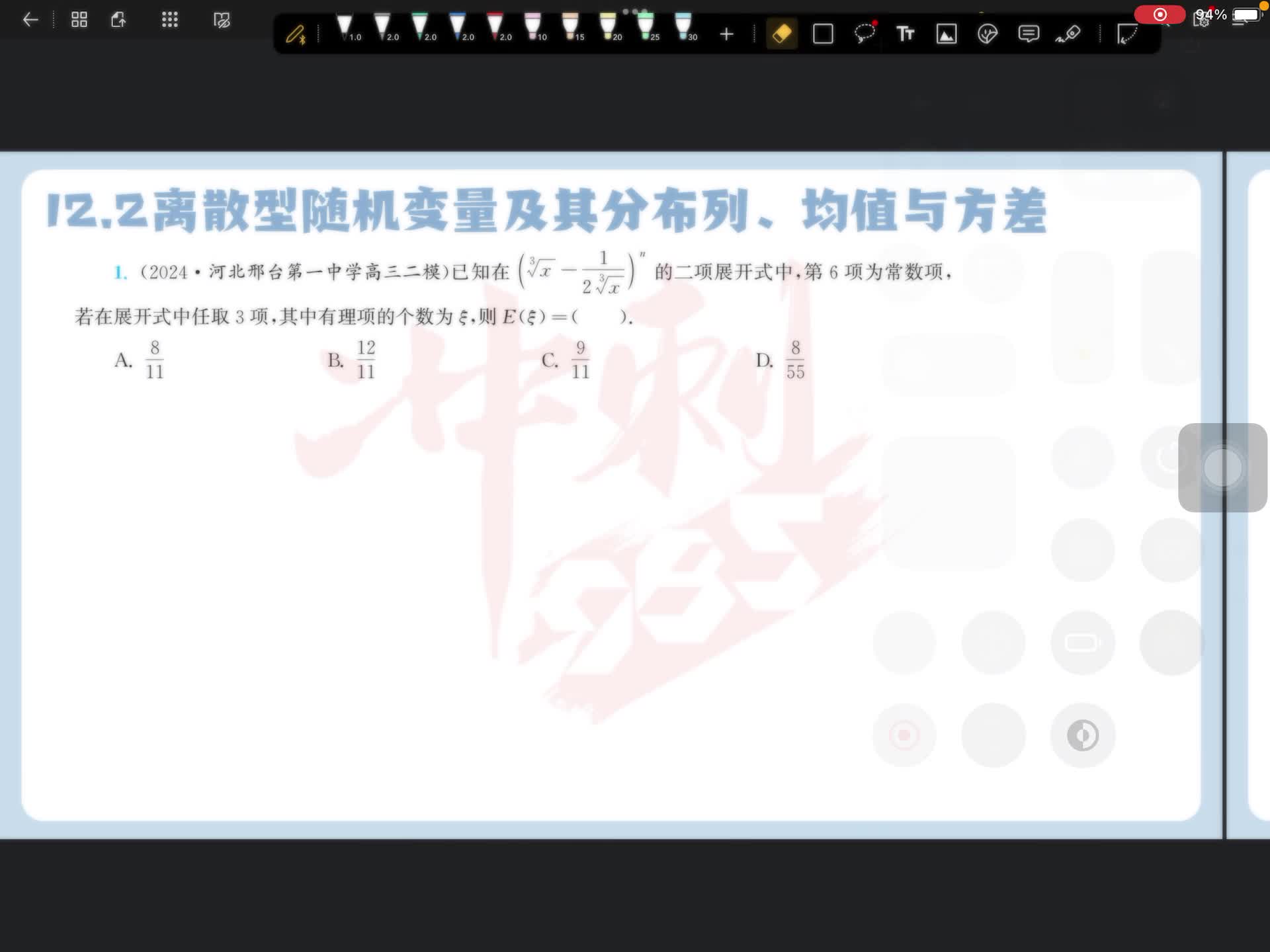Screen dimensions: 1270x952
Task: Select the lasso selection tool
Action: coord(865,33)
